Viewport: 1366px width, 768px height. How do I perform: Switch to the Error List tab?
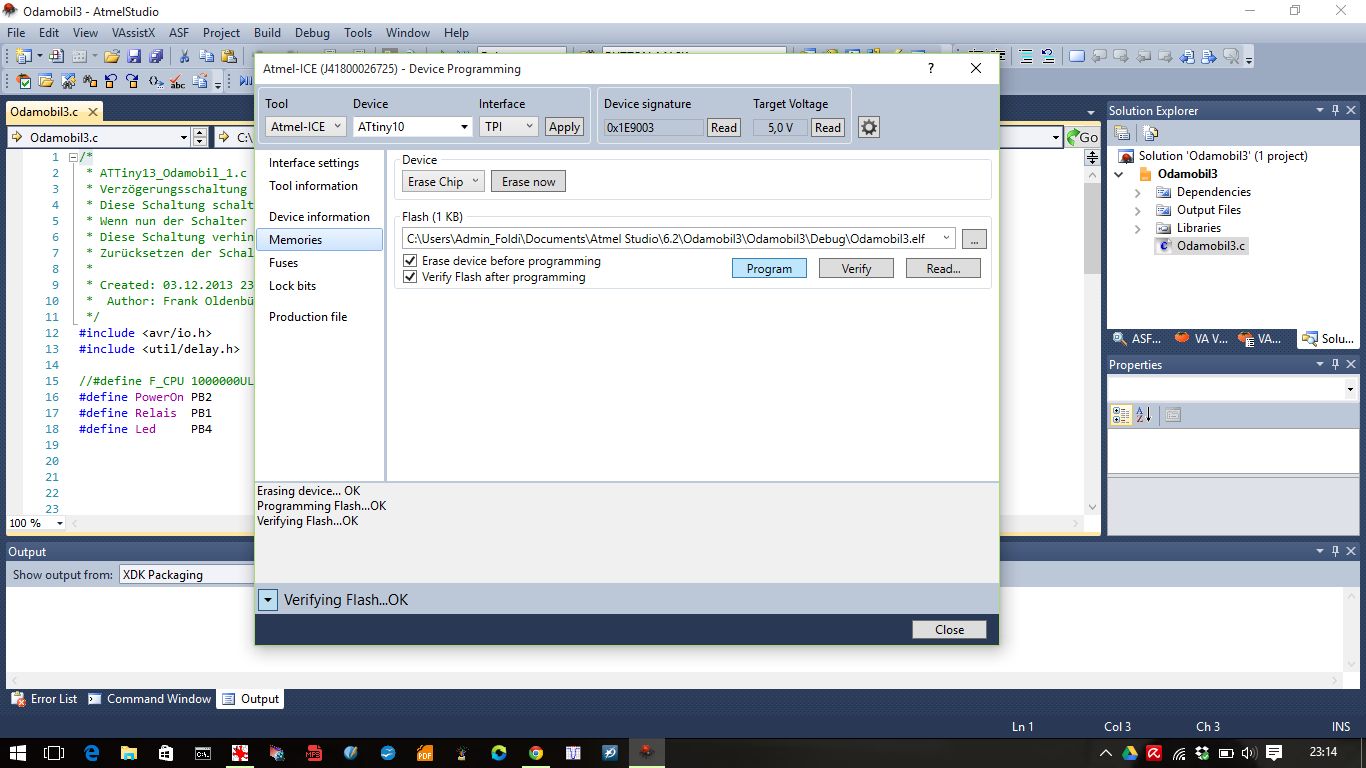click(44, 699)
